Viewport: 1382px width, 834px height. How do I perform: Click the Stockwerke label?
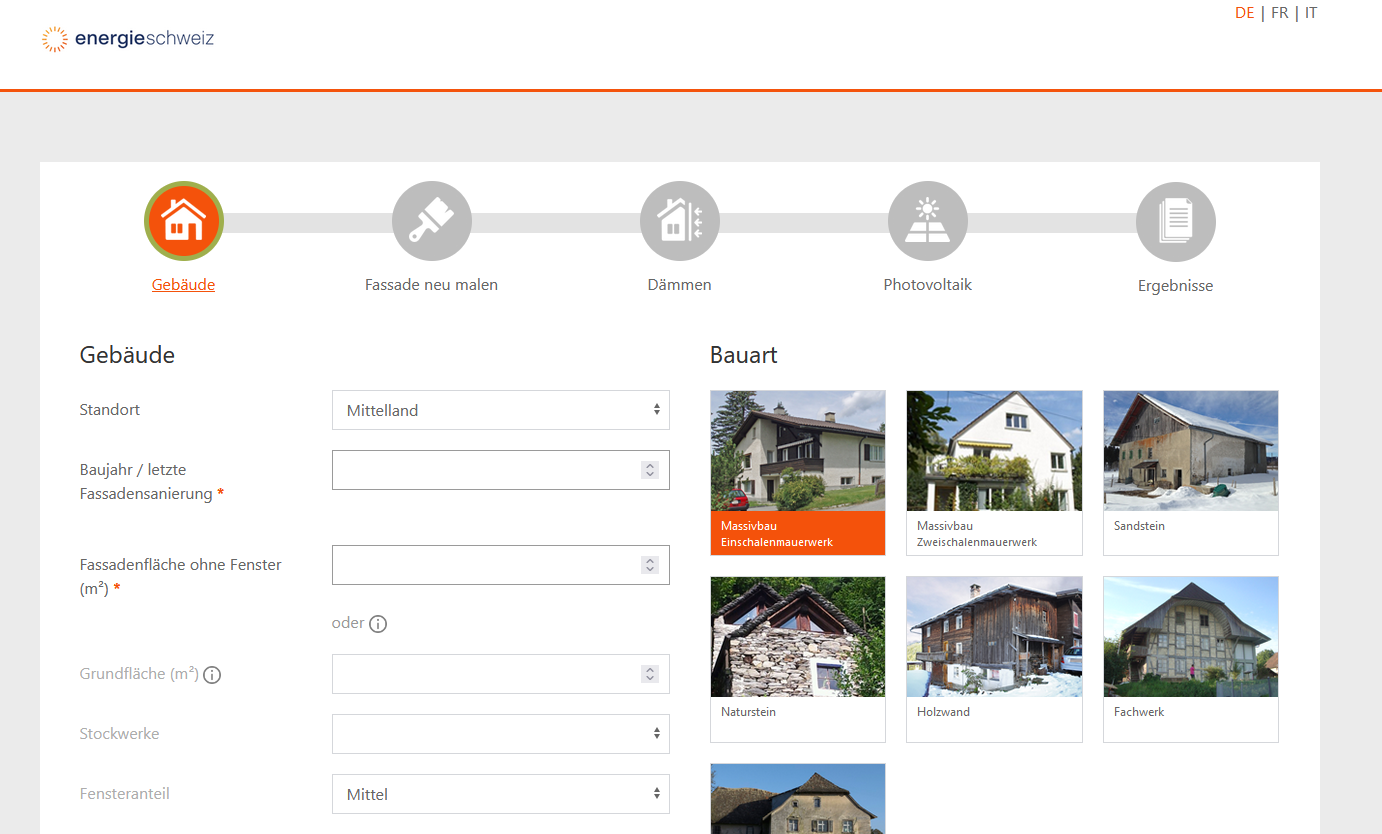(x=119, y=734)
